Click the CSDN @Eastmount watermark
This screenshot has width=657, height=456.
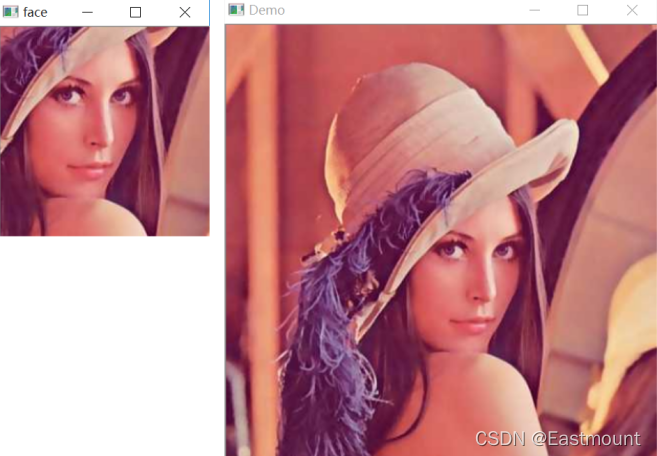point(558,439)
